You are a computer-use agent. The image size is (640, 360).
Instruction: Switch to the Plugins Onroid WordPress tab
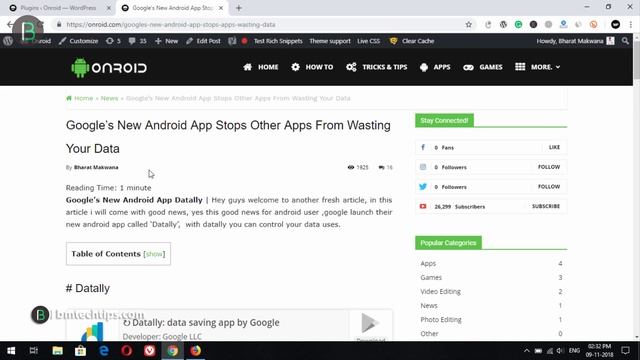tap(58, 8)
